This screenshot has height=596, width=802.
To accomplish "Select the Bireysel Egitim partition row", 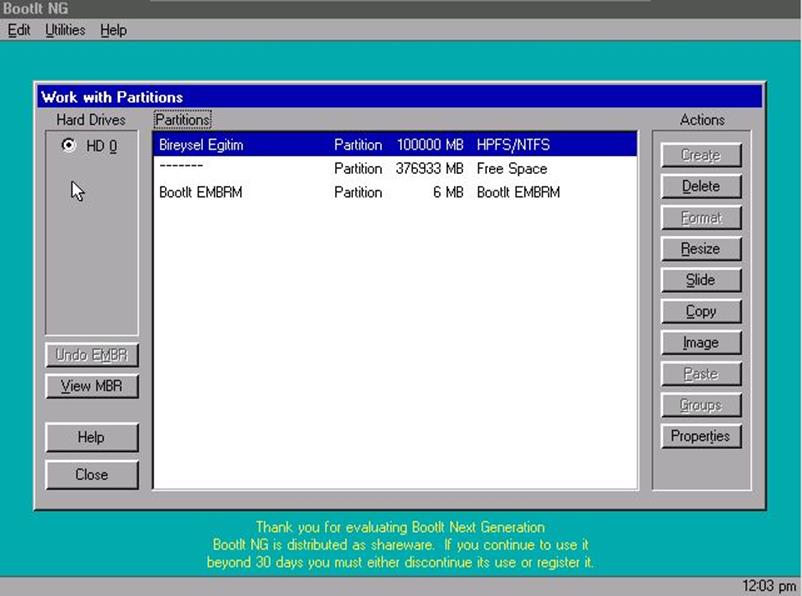I will pyautogui.click(x=395, y=145).
